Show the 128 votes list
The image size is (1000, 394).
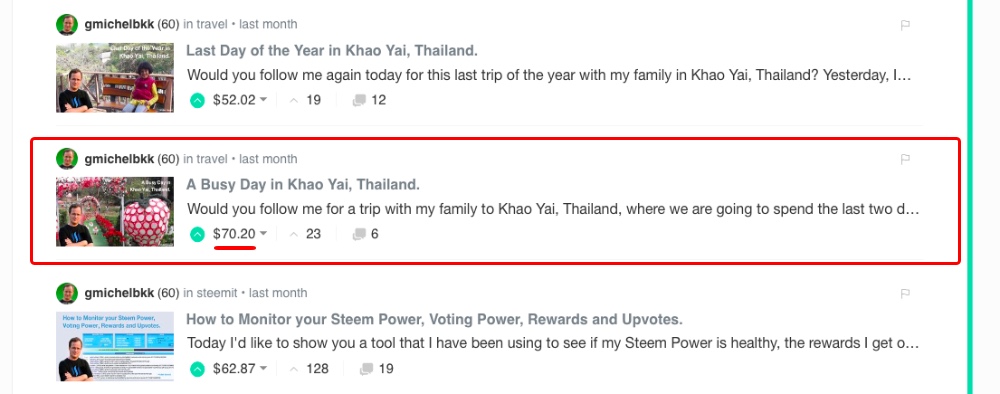(x=309, y=368)
